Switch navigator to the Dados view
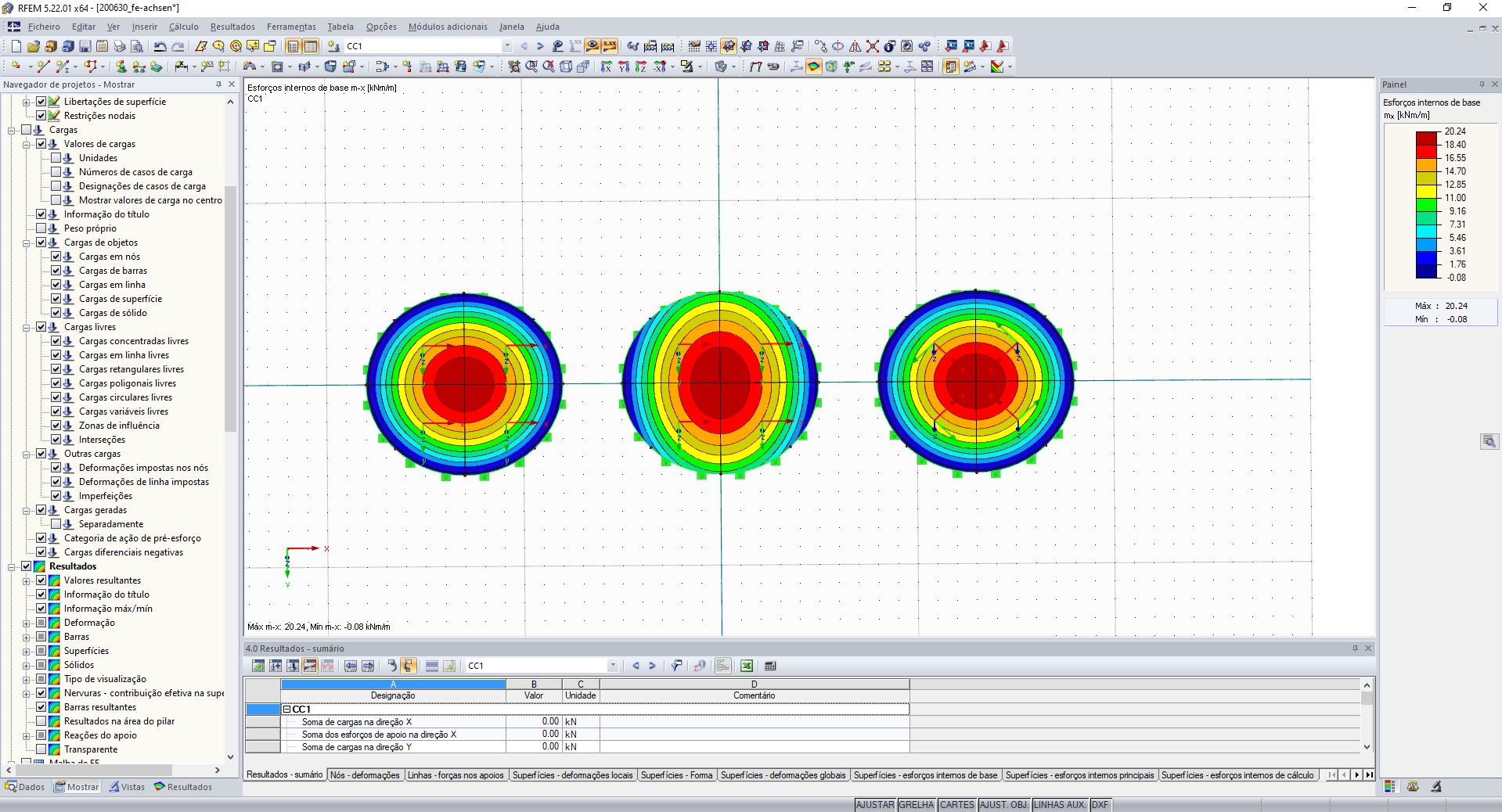This screenshot has height=812, width=1502. (25, 787)
